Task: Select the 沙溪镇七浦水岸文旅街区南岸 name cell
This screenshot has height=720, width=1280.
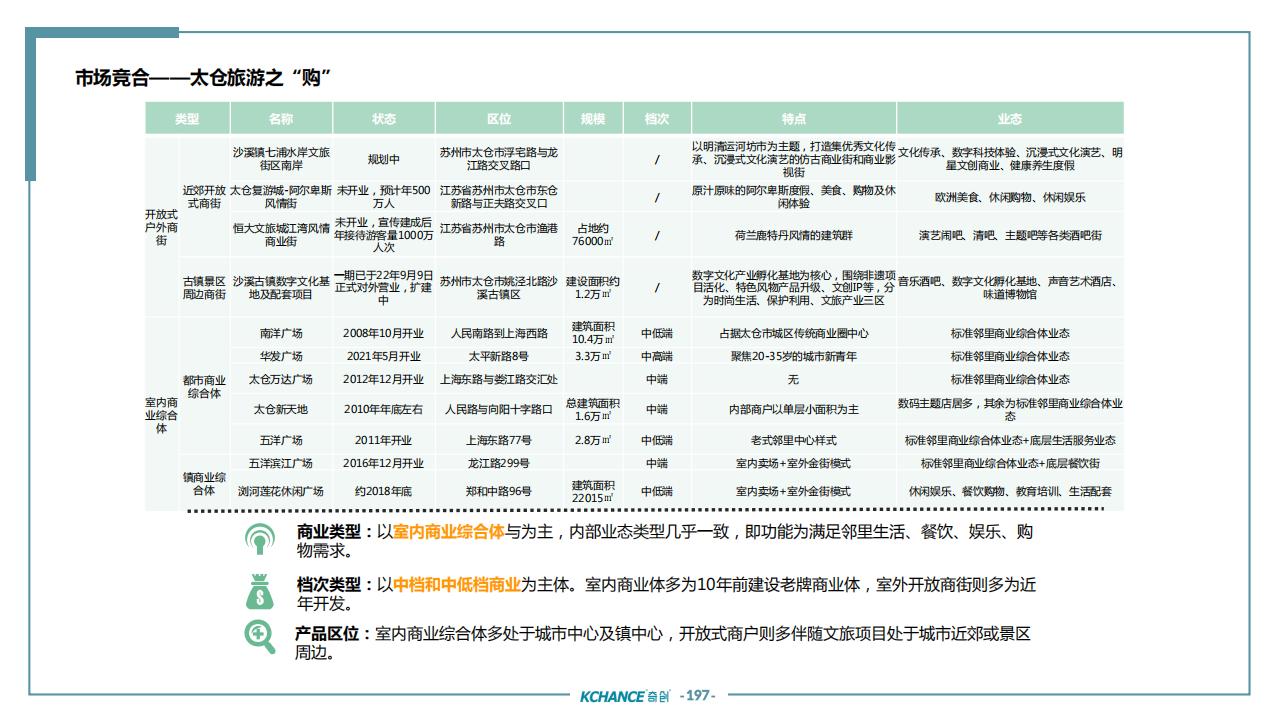Action: [x=281, y=158]
